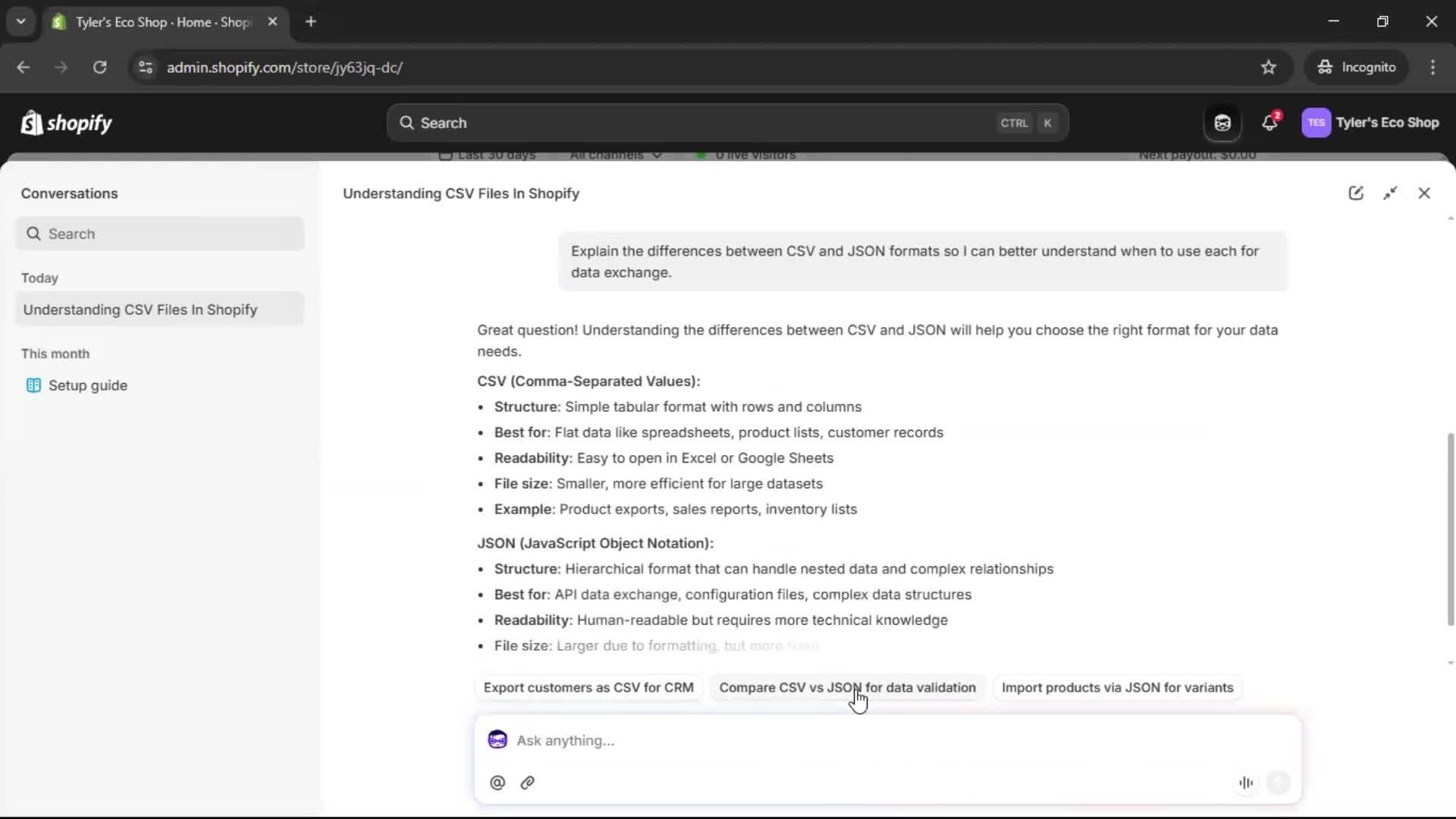Open the Sidekick assistant icon in top bar

[1222, 122]
